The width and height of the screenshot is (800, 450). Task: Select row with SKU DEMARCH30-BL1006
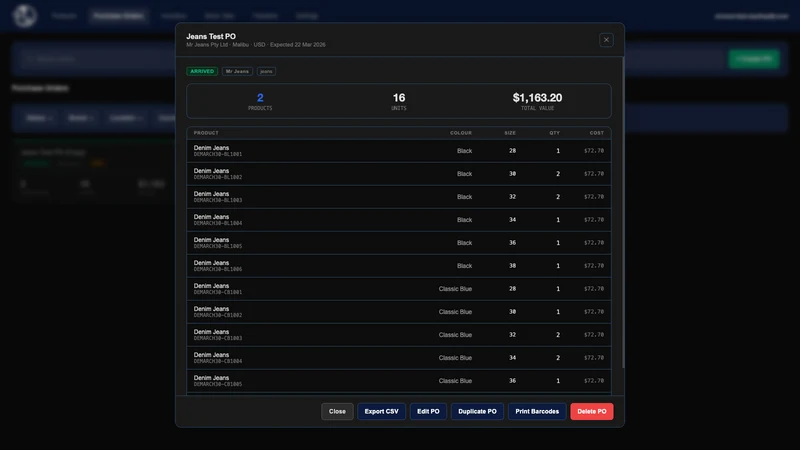pyautogui.click(x=399, y=266)
